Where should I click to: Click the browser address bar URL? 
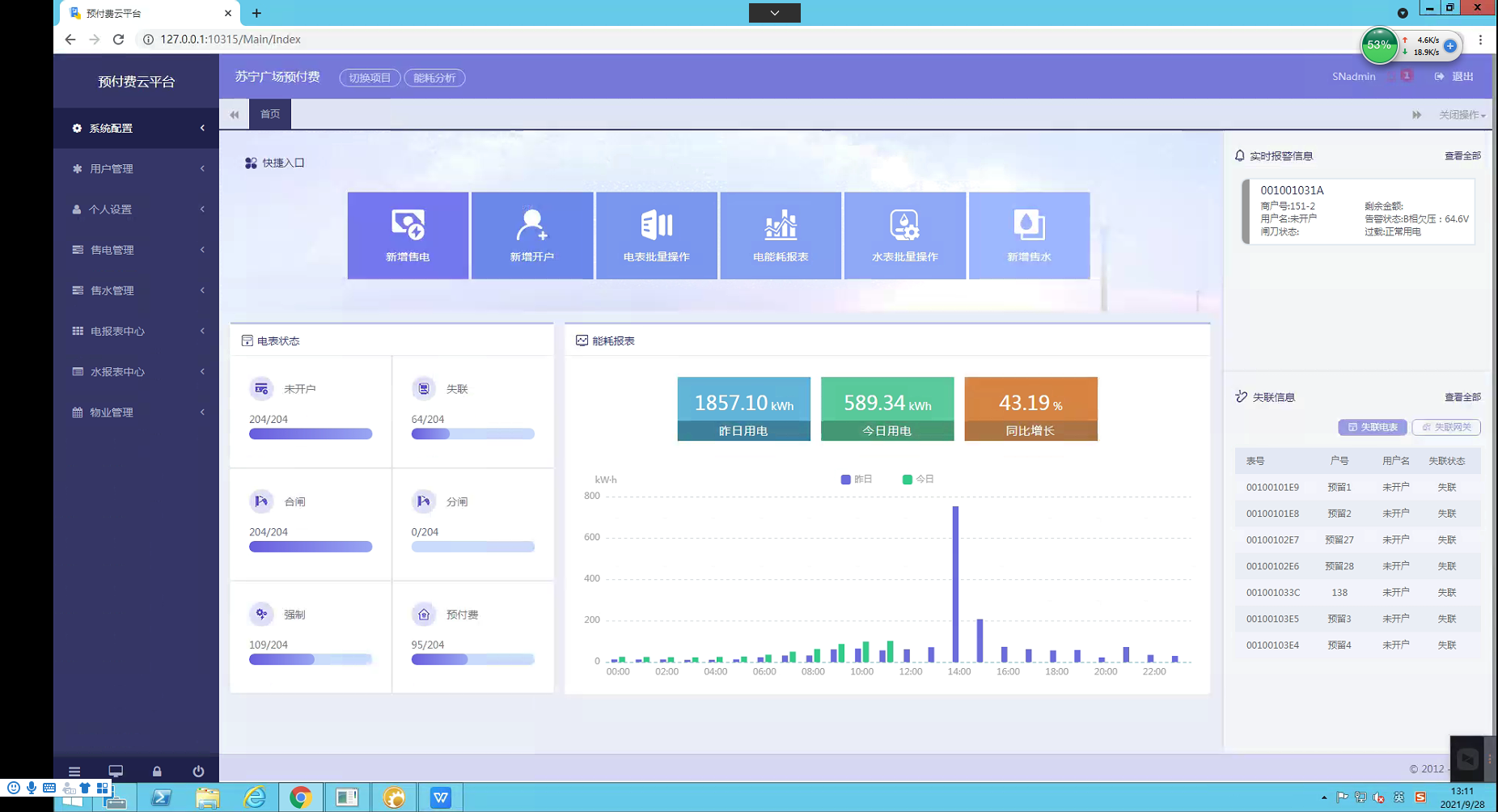pos(231,39)
